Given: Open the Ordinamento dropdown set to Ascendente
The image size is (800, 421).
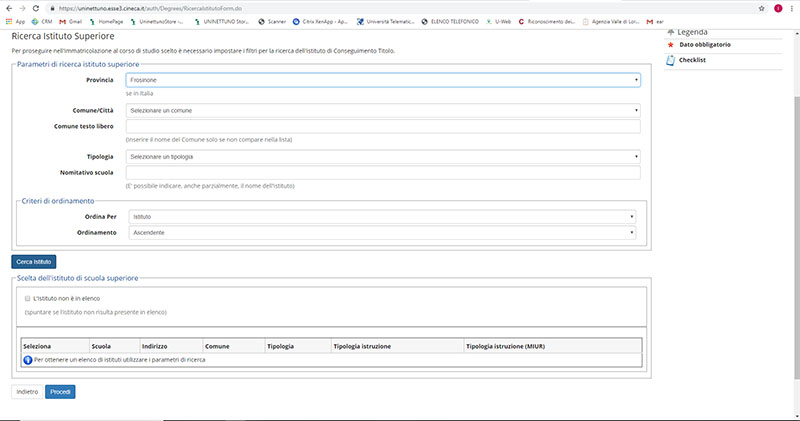Looking at the screenshot, I should point(382,233).
